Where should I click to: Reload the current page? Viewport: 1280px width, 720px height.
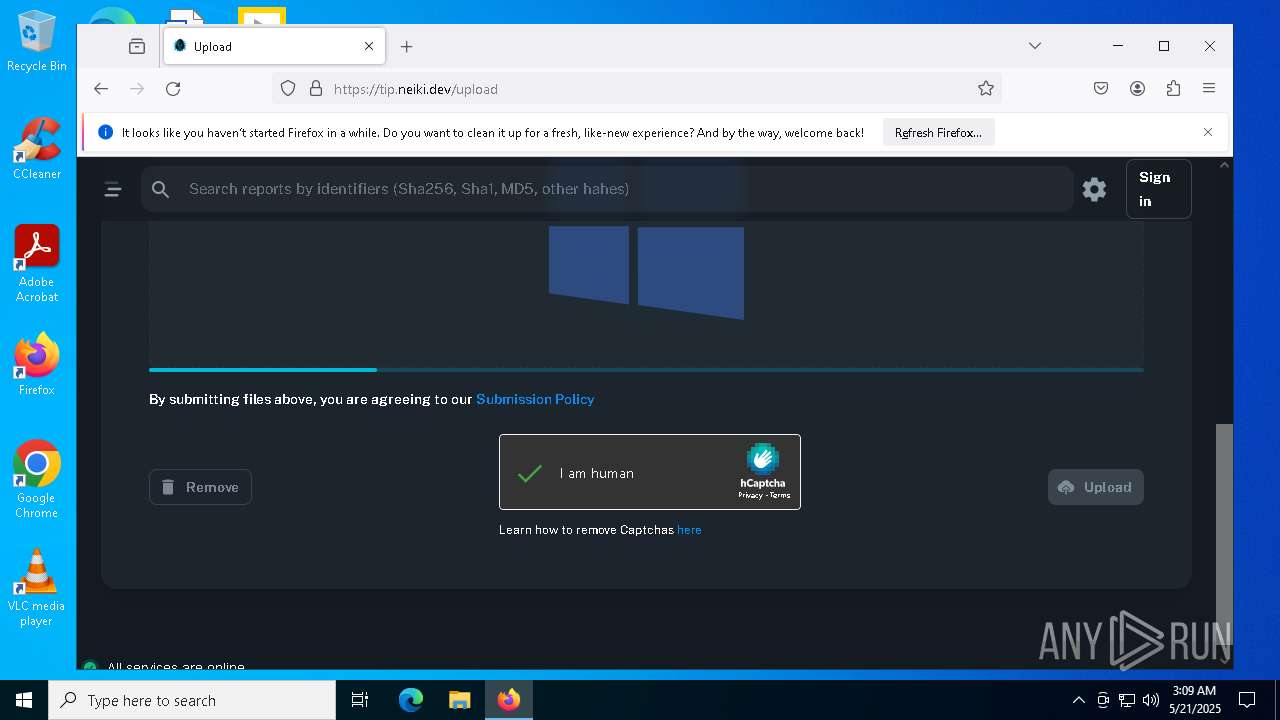coord(173,89)
